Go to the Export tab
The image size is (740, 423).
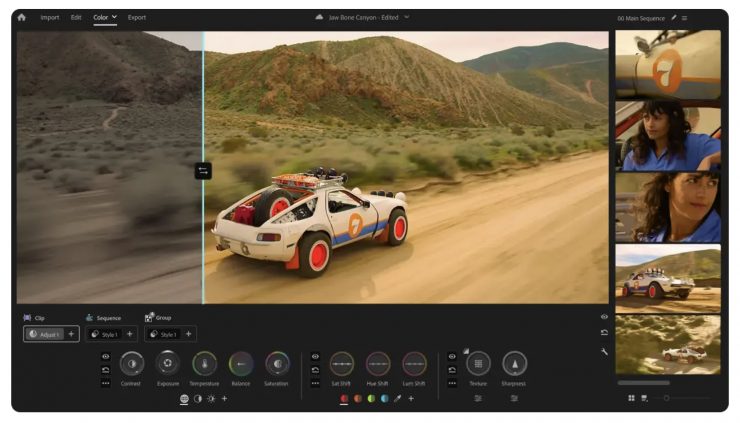[136, 17]
